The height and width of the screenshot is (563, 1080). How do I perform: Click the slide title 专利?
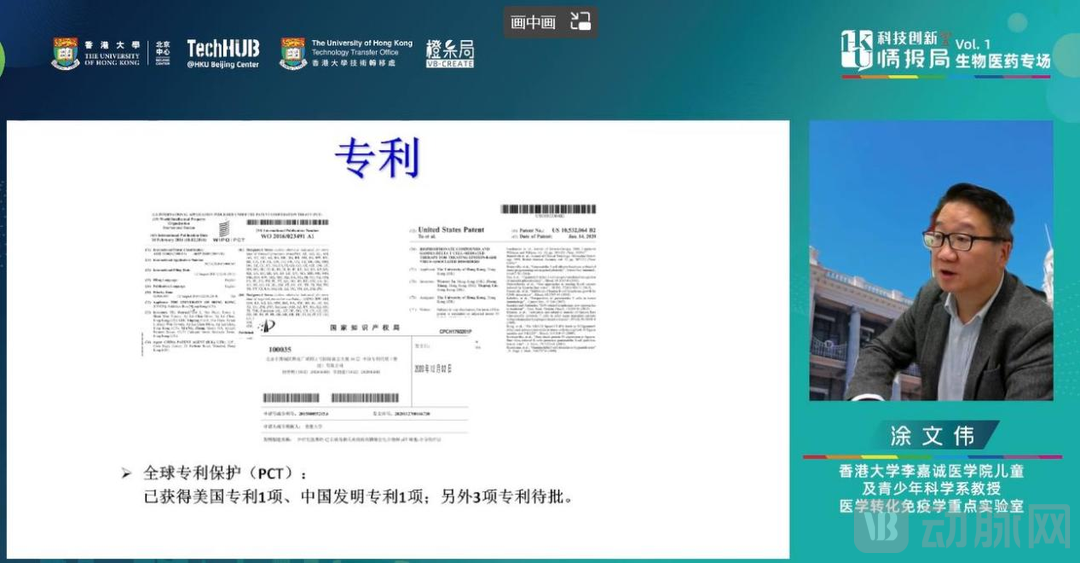[x=377, y=158]
